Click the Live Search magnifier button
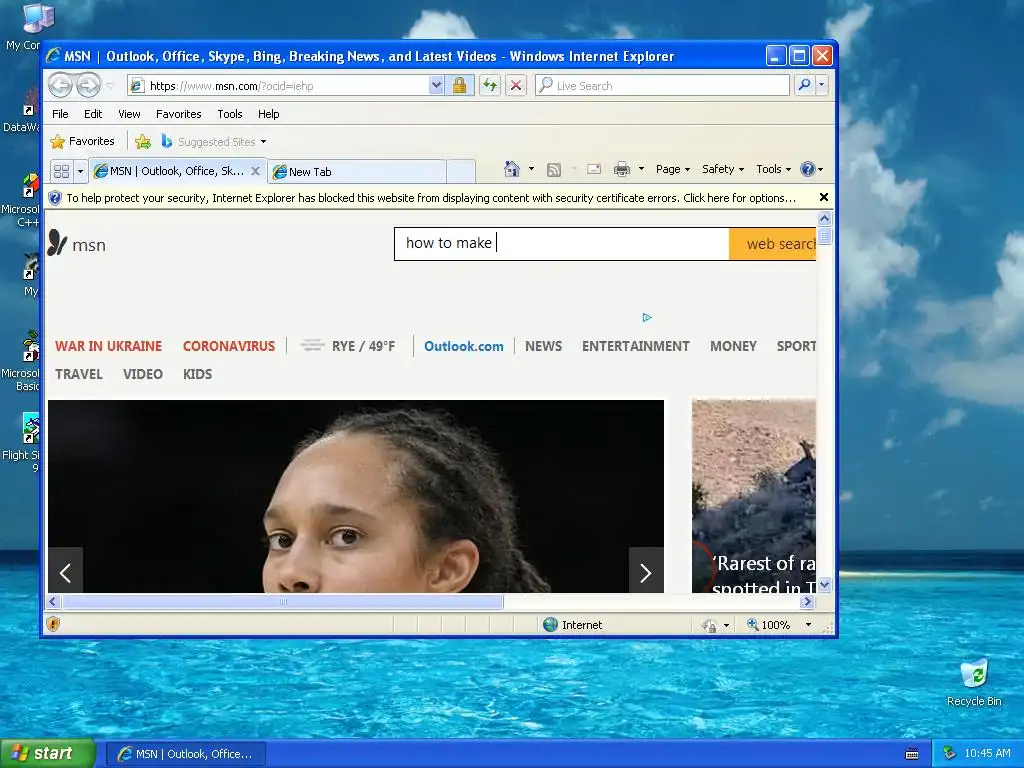Viewport: 1024px width, 768px height. [x=805, y=85]
